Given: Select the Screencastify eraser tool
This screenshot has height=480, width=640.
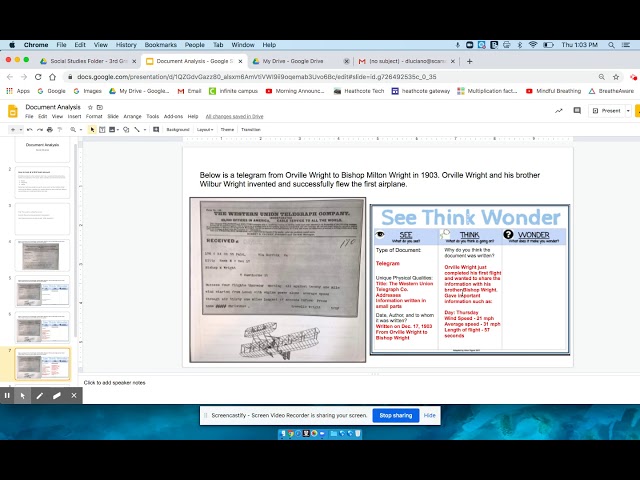Looking at the screenshot, I should tap(57, 395).
